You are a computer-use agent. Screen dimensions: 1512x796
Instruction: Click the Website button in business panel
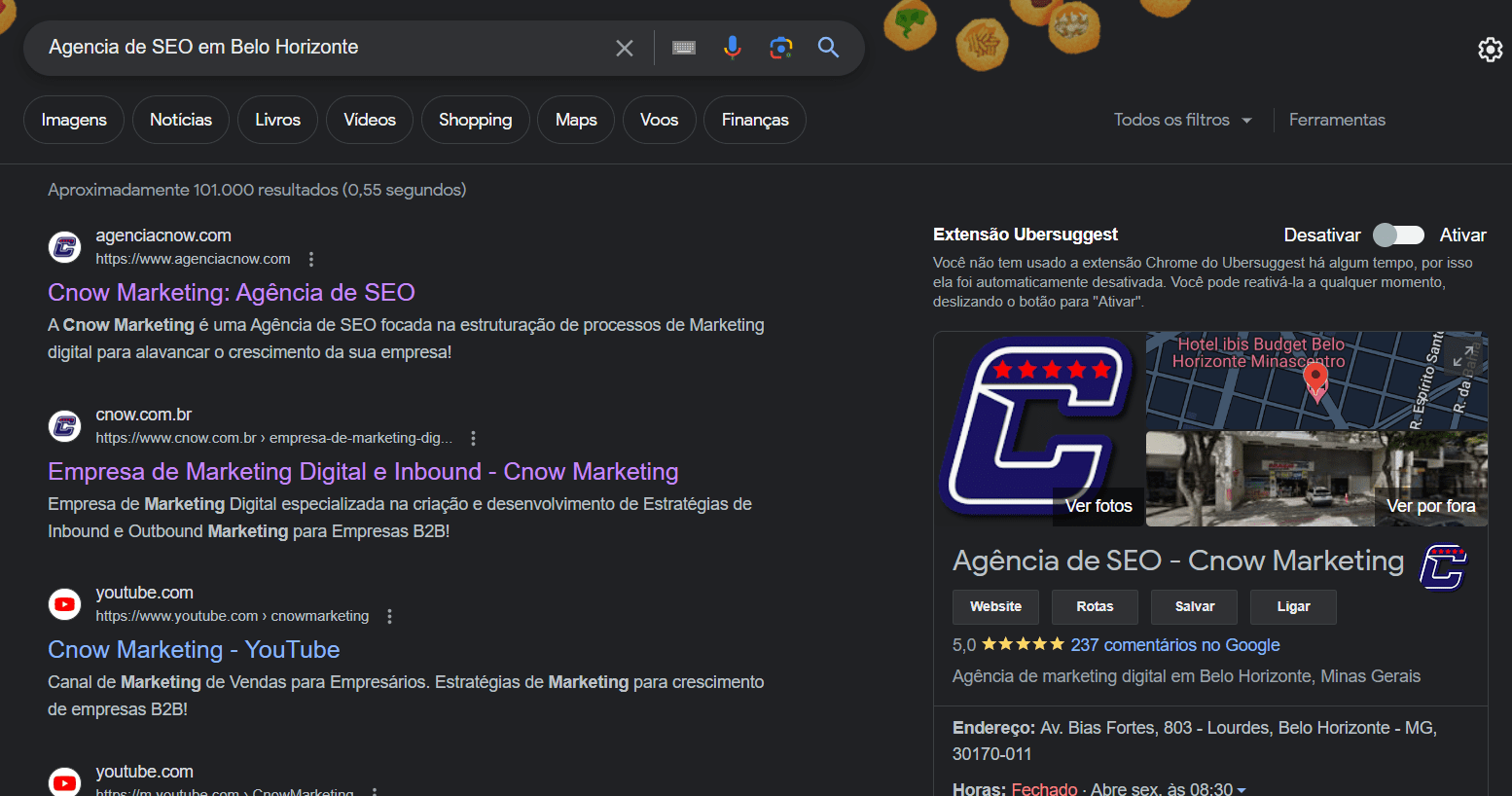995,606
